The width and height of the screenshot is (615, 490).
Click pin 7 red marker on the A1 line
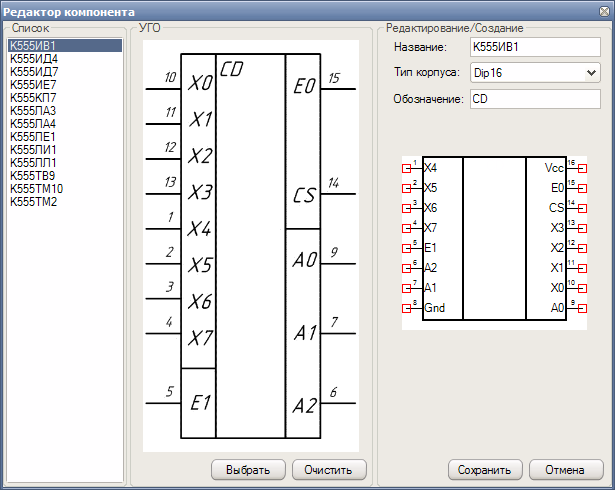point(406,288)
